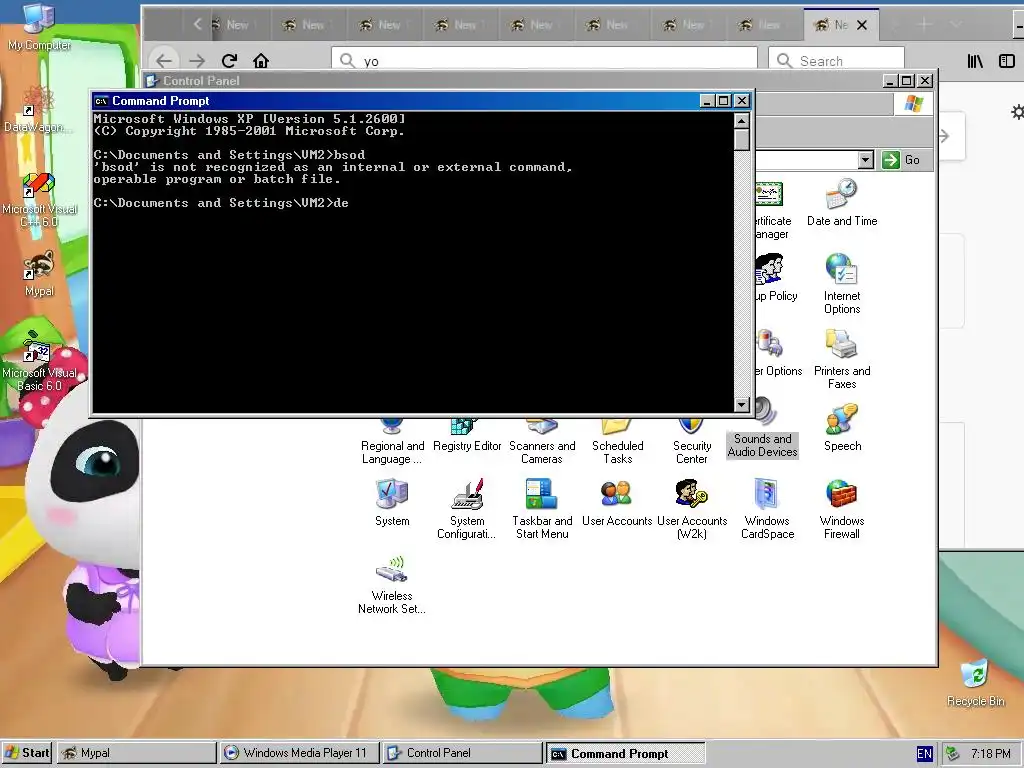Expand list all tabs chevron

(x=955, y=25)
